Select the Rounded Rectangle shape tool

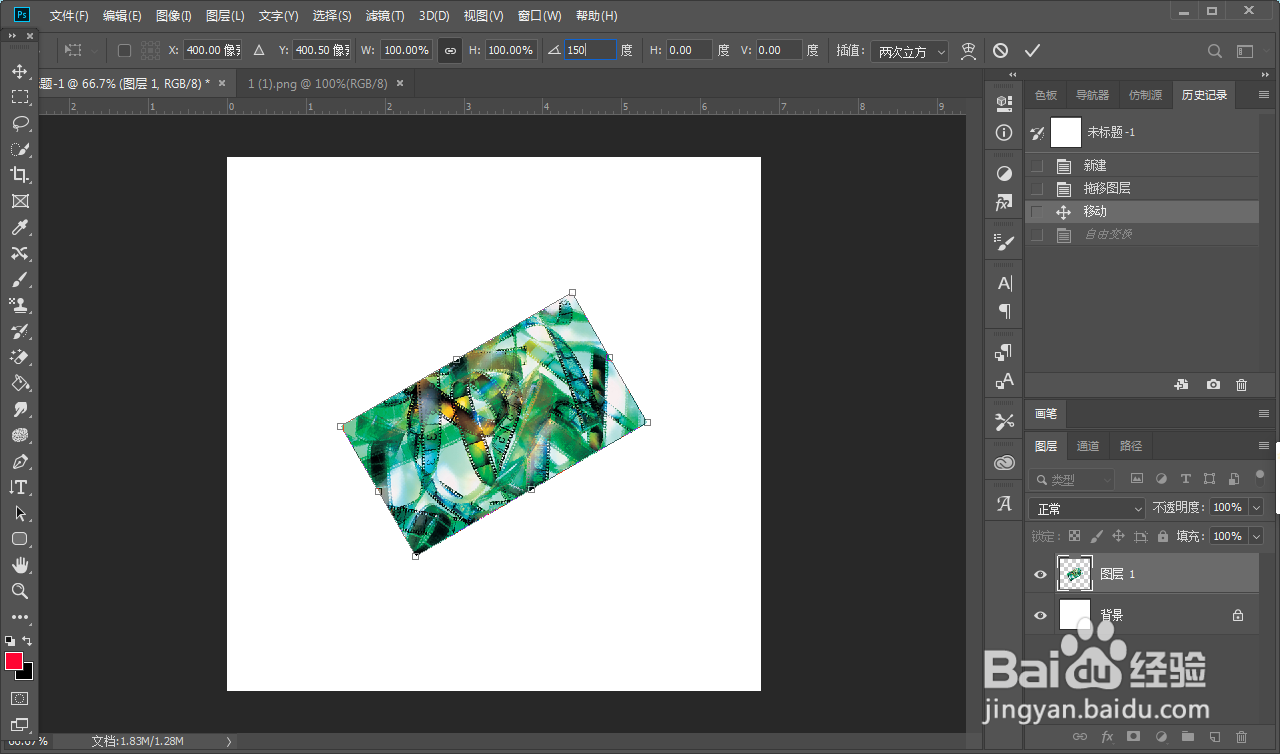(x=19, y=540)
